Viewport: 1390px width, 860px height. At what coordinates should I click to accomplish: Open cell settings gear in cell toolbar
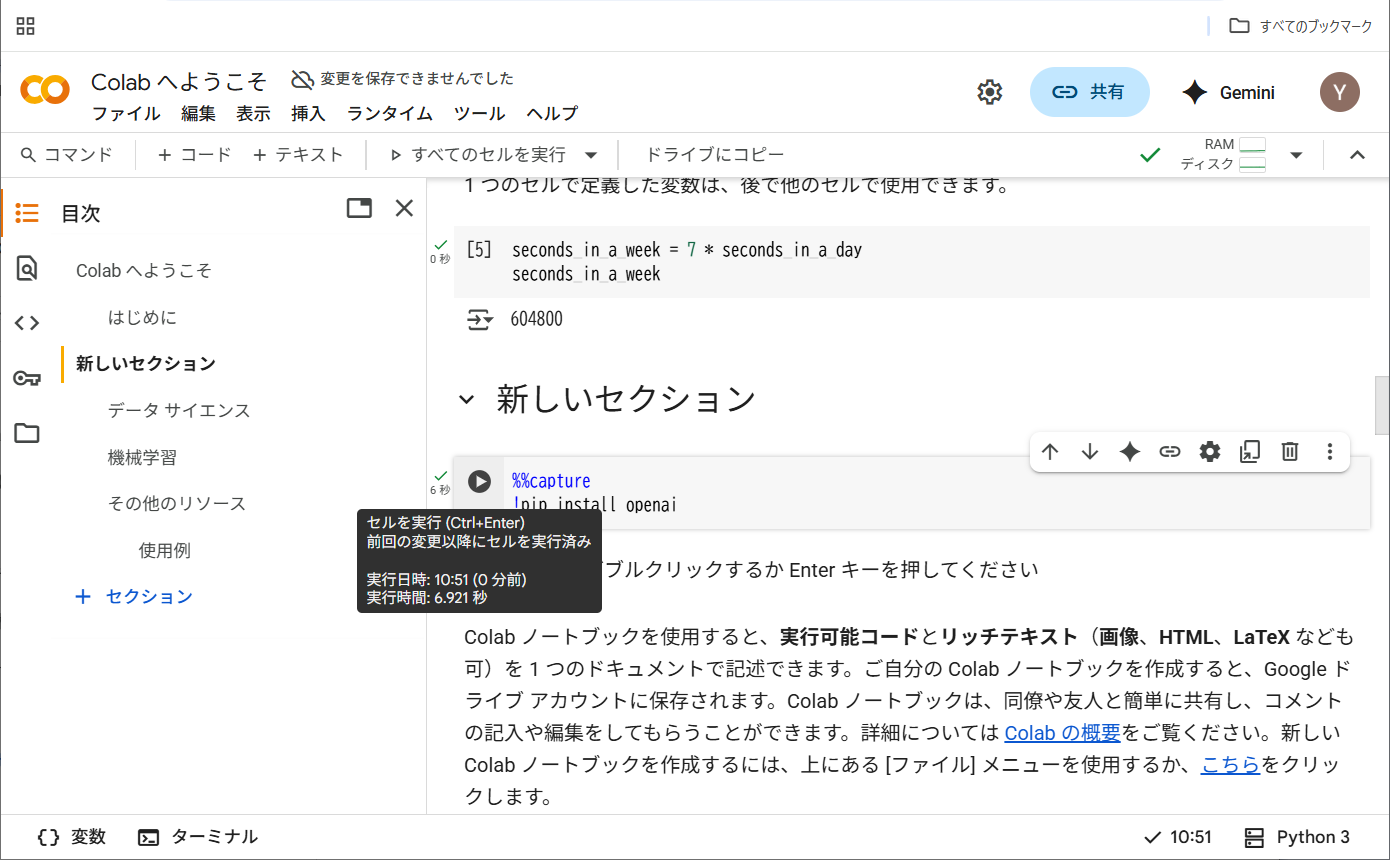click(x=1210, y=452)
